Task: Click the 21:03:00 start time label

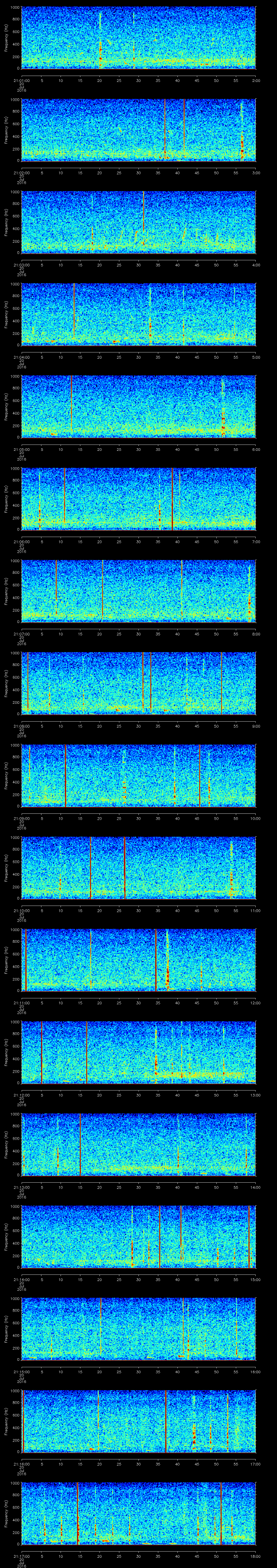Action: pos(21,265)
